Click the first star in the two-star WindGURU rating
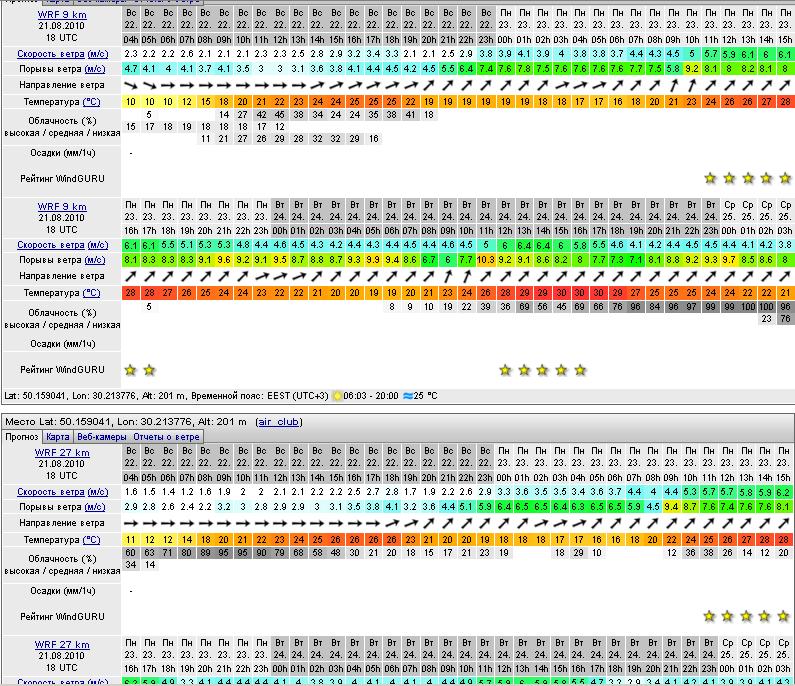 click(130, 370)
